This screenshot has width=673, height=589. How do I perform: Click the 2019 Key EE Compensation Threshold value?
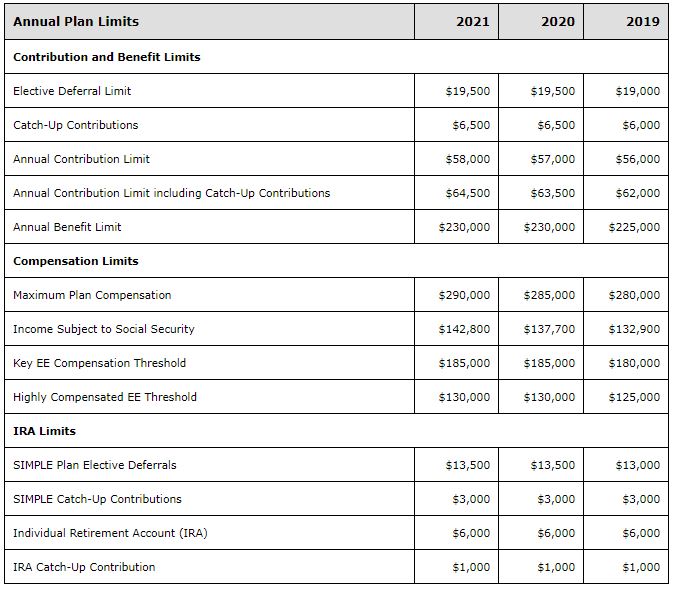click(634, 363)
